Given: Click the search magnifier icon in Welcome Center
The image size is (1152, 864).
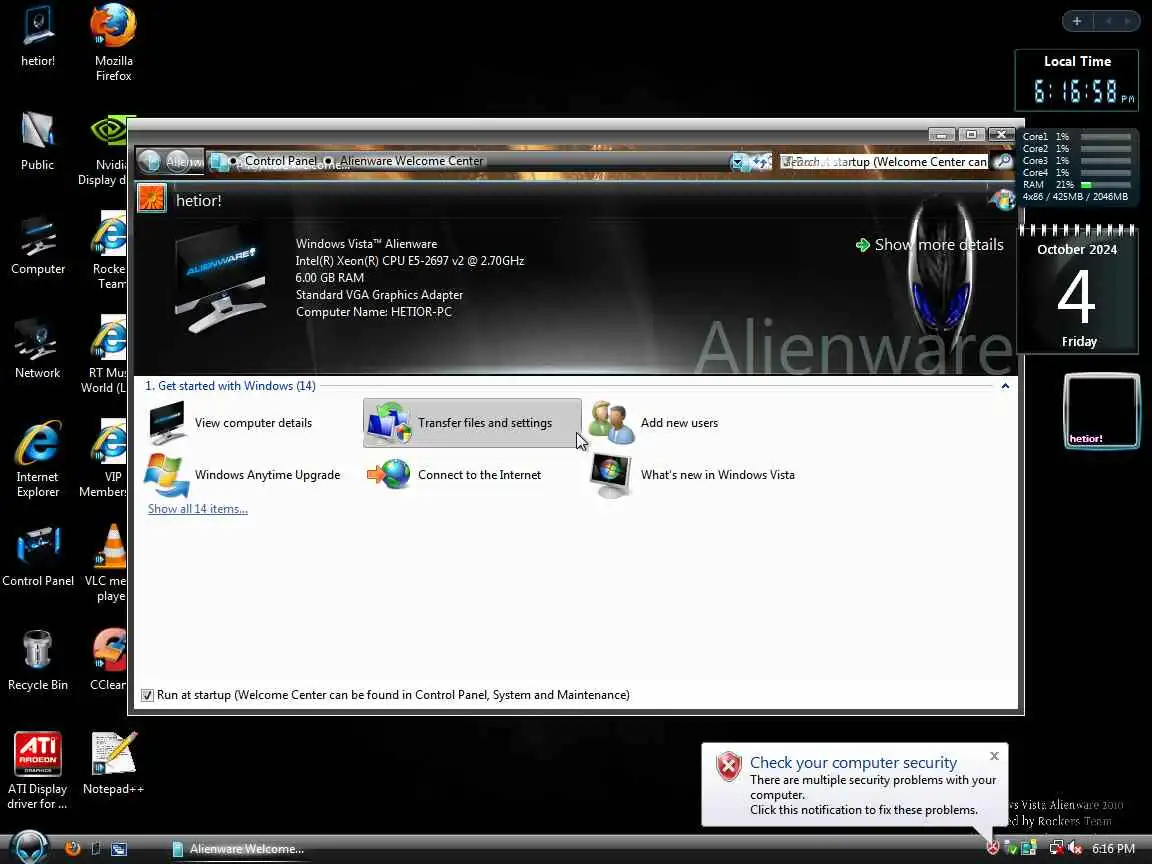Looking at the screenshot, I should 1002,162.
